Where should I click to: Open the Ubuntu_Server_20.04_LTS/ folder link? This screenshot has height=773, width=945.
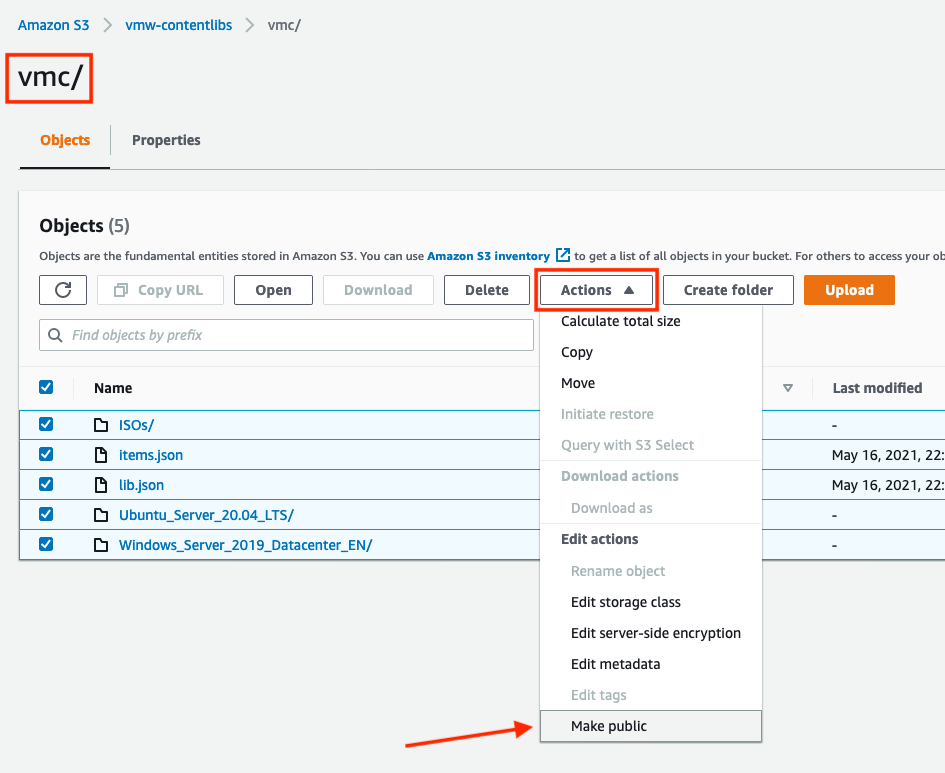click(206, 516)
